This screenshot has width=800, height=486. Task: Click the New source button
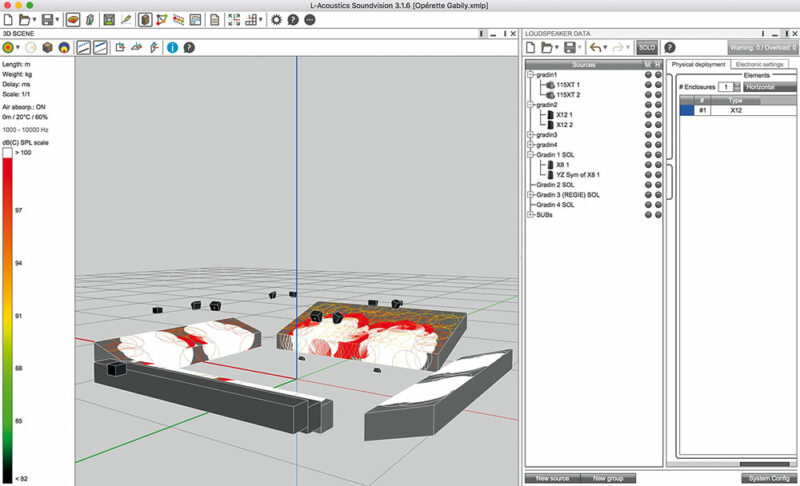click(552, 478)
